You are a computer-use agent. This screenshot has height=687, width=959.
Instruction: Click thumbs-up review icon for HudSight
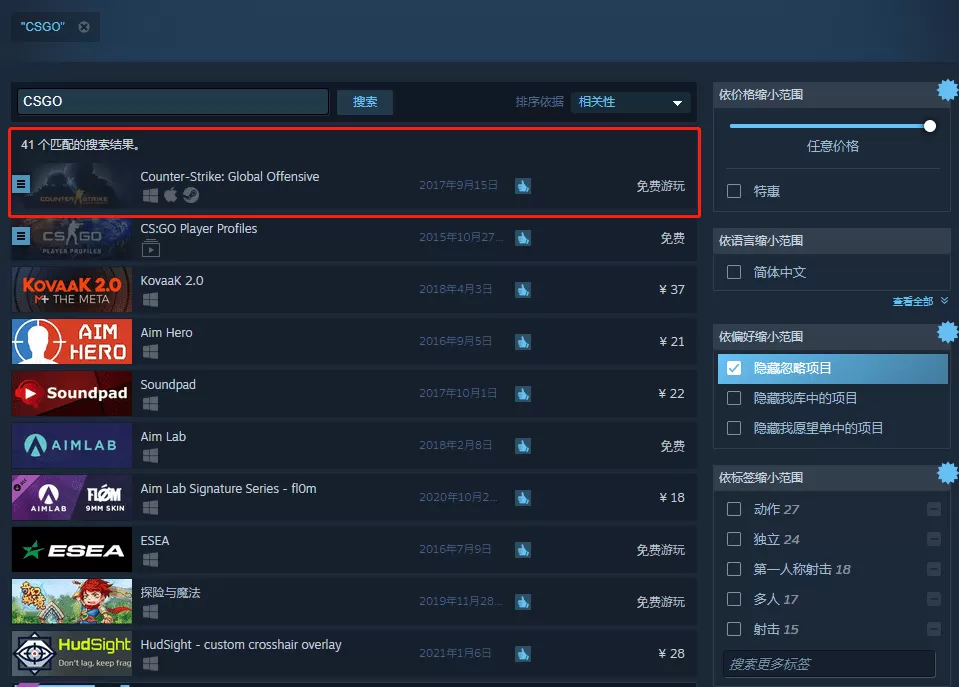point(523,654)
